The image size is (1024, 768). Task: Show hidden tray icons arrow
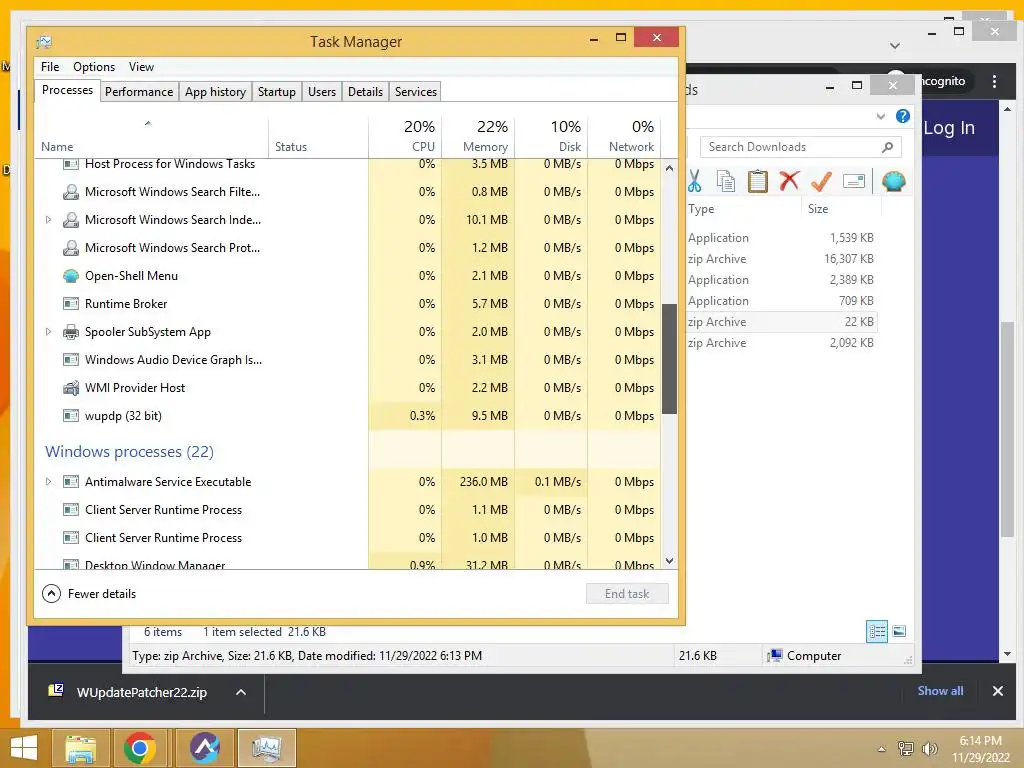click(882, 749)
